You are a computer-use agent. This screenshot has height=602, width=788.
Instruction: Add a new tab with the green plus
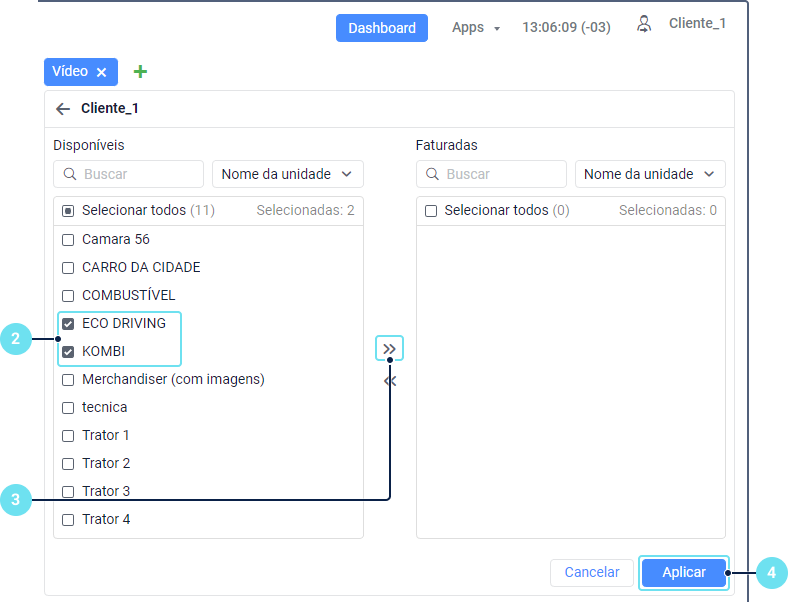coord(140,72)
